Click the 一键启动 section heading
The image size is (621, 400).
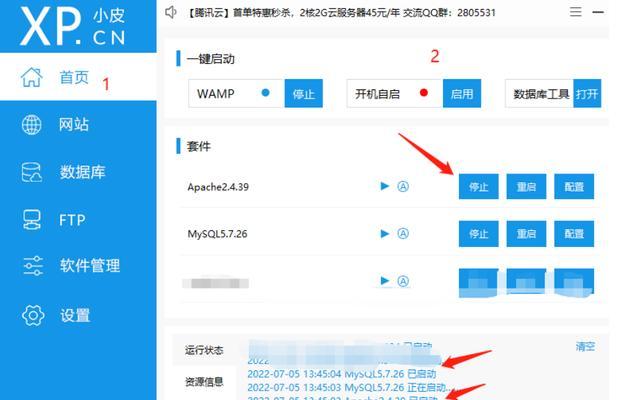click(x=211, y=59)
